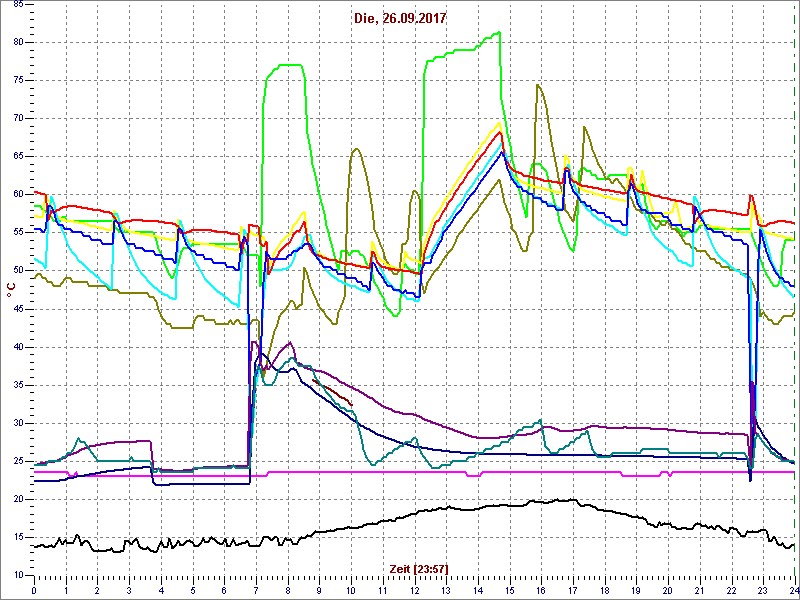
Task: Click the chart title Die, 26.09.2017
Action: [x=400, y=18]
